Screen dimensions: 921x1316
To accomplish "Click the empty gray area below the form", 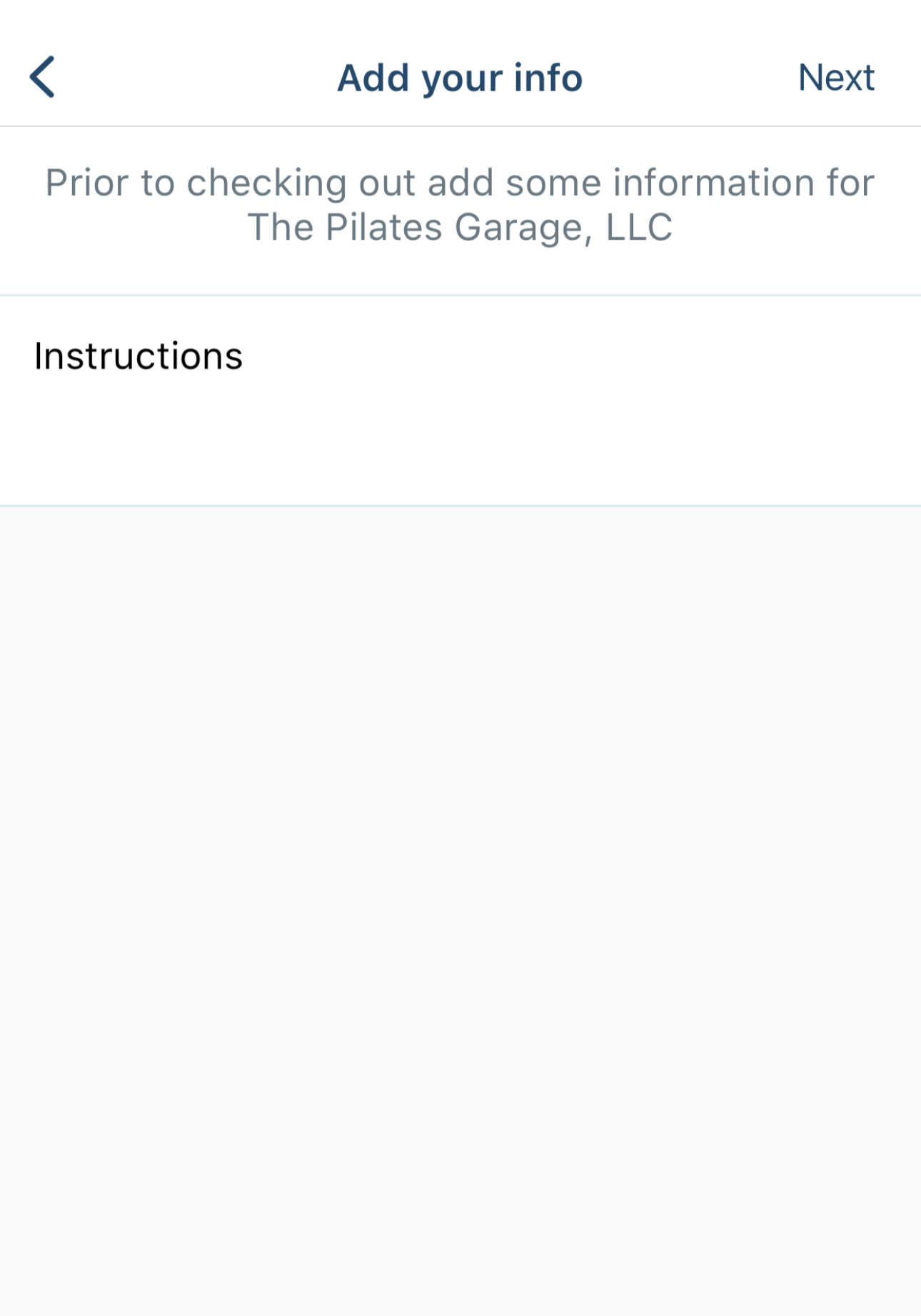I will point(460,910).
